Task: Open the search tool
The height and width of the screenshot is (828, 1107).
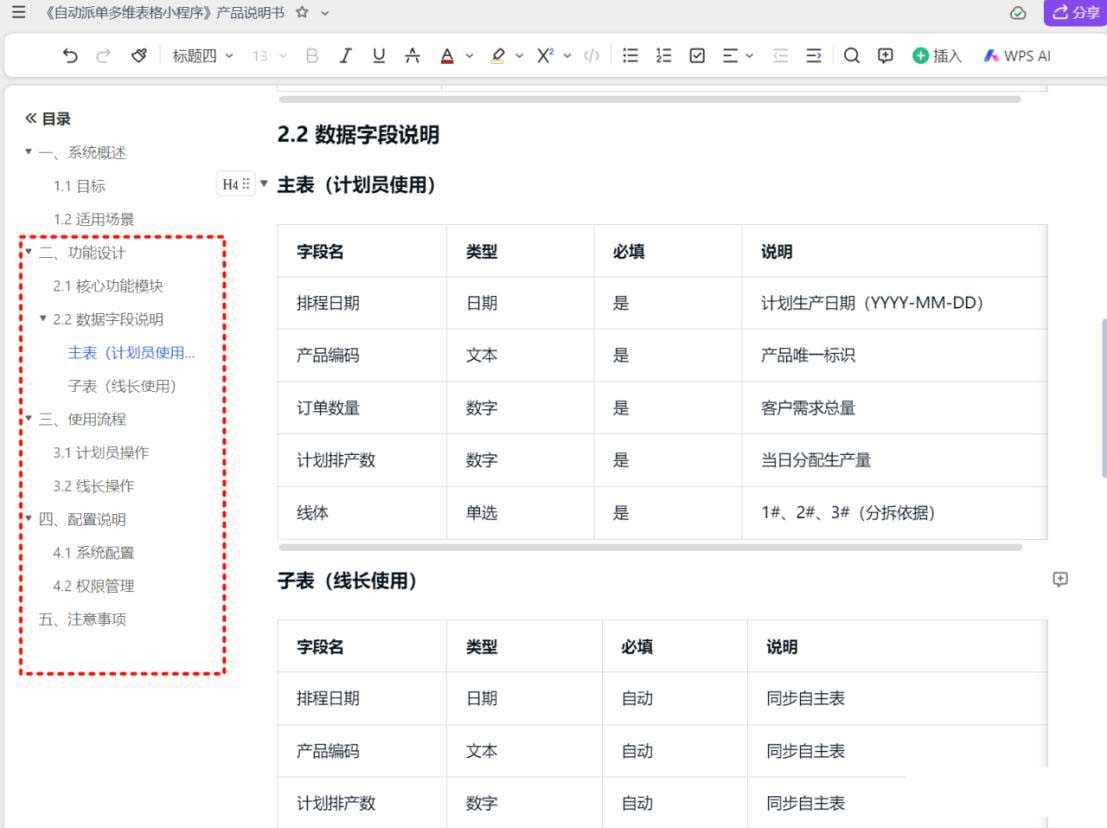Action: 851,56
